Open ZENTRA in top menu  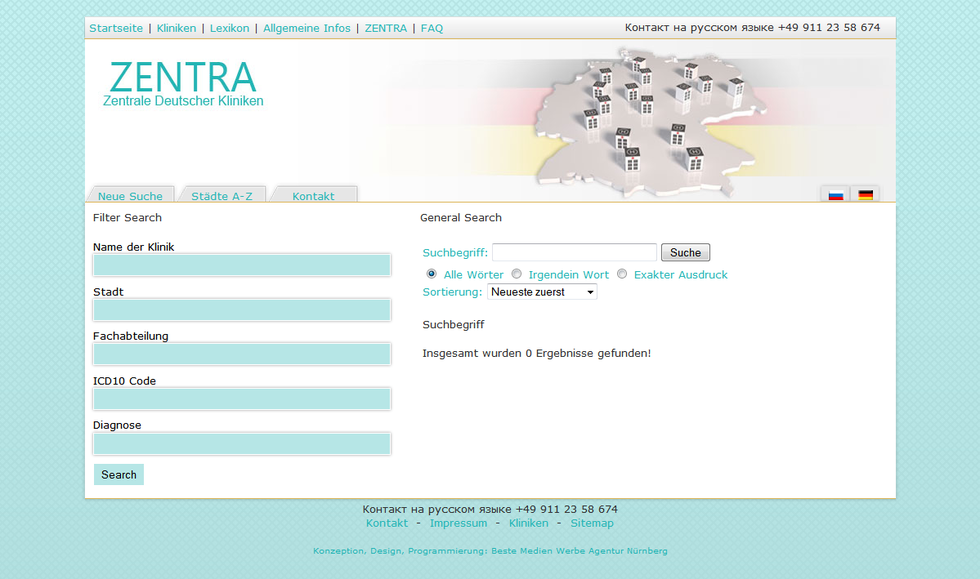tap(386, 28)
